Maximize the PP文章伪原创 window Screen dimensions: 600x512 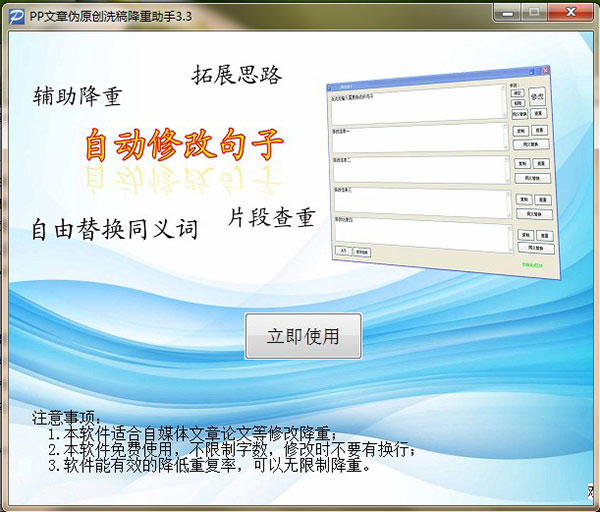tap(534, 13)
